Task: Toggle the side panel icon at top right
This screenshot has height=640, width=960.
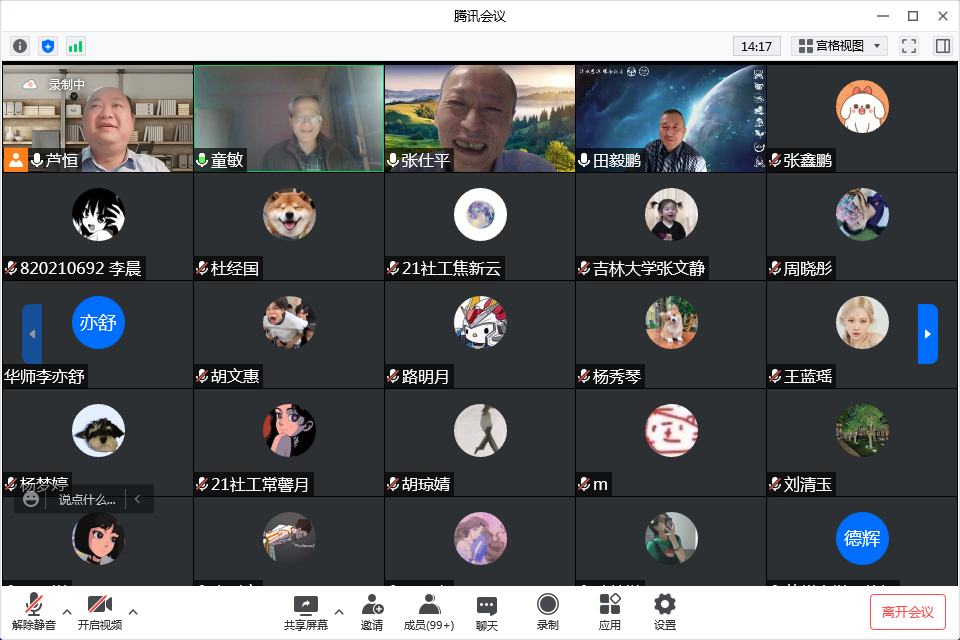Action: (x=942, y=46)
